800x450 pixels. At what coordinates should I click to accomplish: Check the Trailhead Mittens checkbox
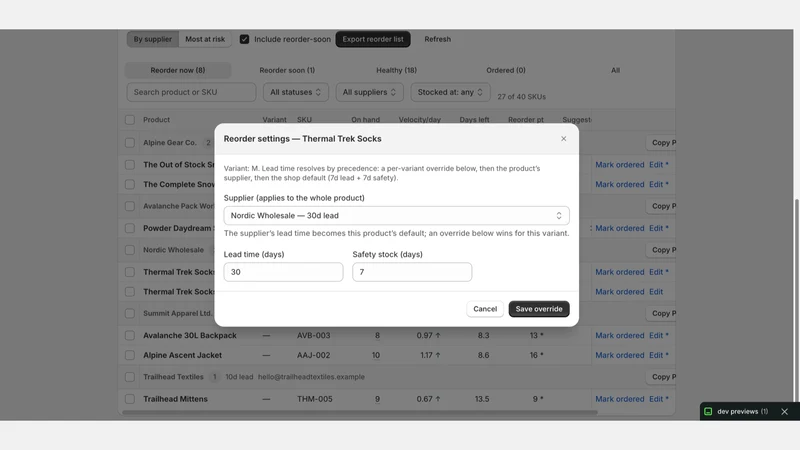point(130,399)
